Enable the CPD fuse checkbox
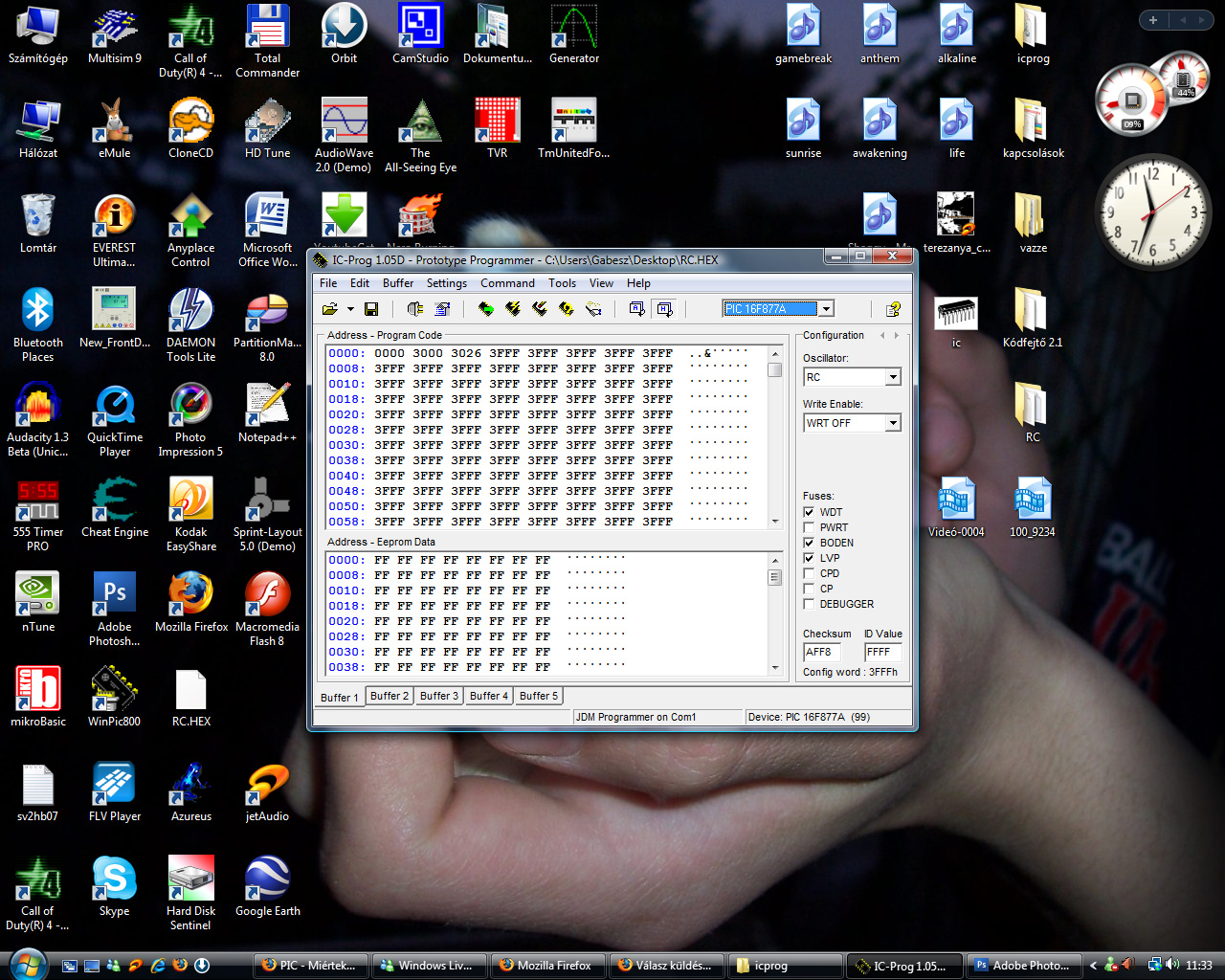The width and height of the screenshot is (1225, 980). pyautogui.click(x=809, y=573)
